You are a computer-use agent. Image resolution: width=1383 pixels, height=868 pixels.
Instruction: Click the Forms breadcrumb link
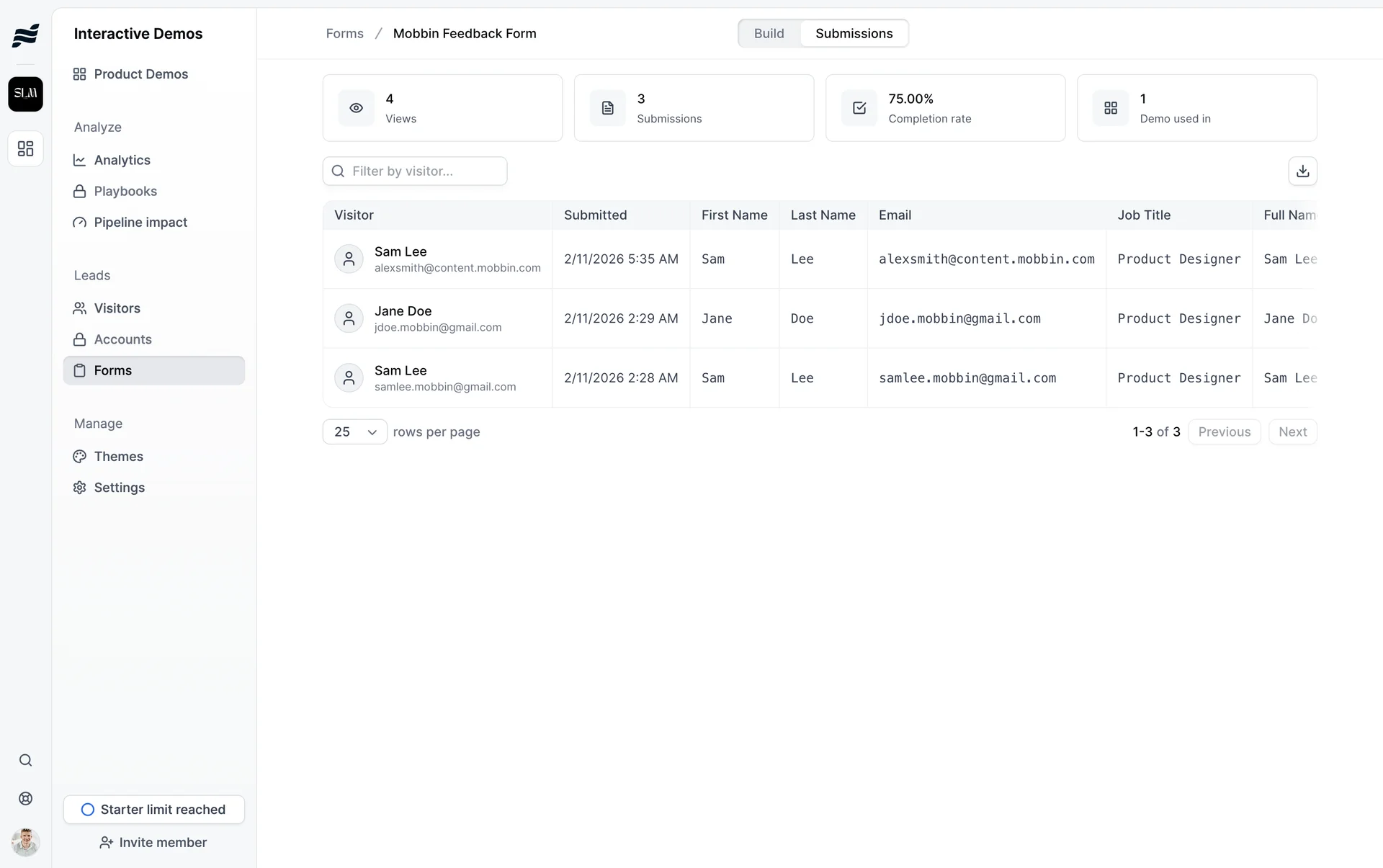pos(344,34)
